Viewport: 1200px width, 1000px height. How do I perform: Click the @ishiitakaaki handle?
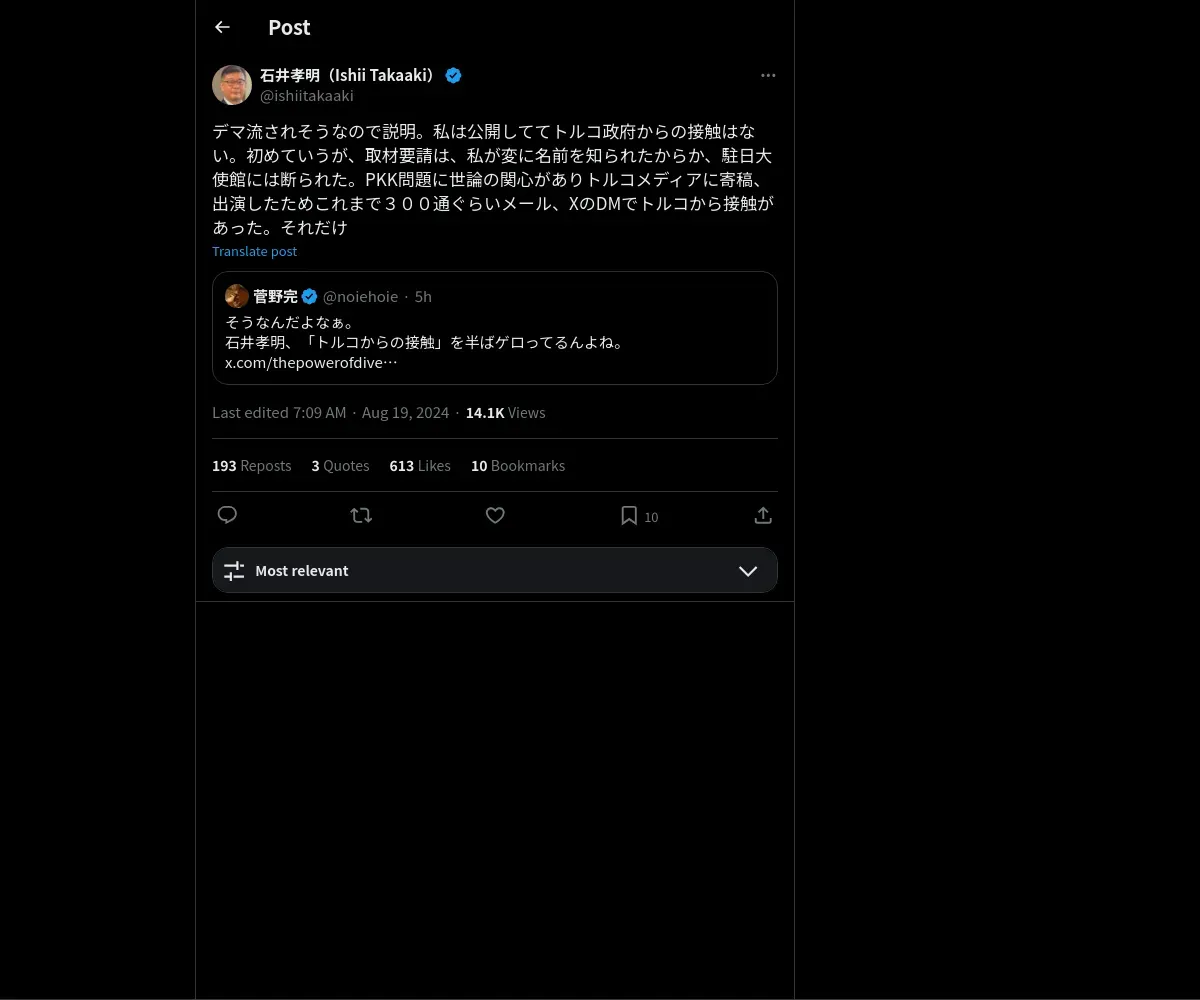[307, 96]
